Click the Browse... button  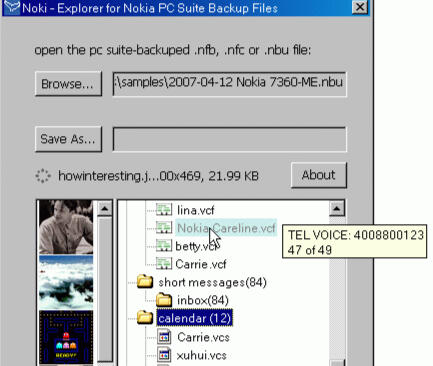point(68,84)
